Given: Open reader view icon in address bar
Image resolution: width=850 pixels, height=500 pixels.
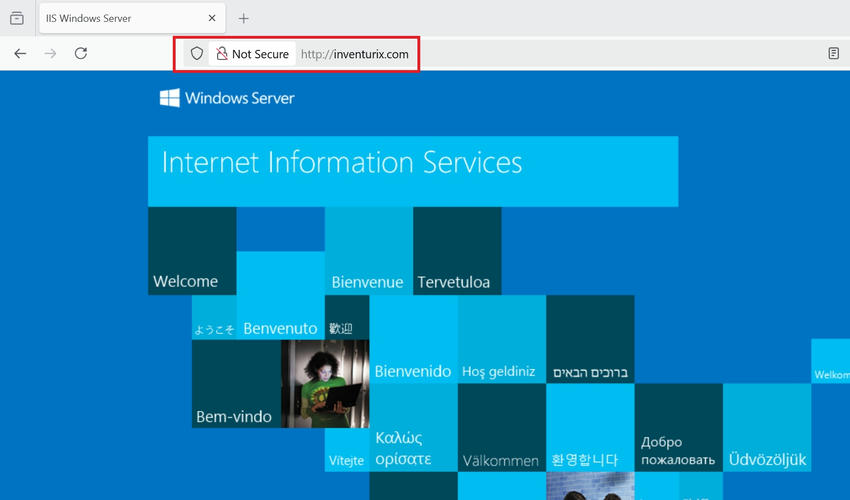Looking at the screenshot, I should click(x=834, y=53).
